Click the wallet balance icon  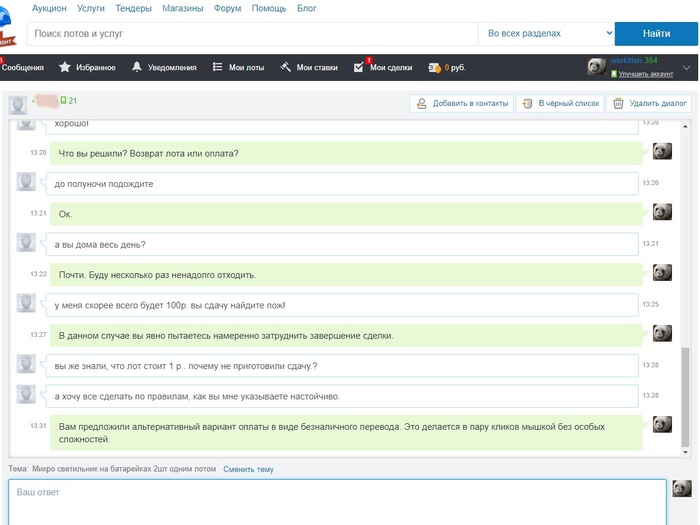(434, 67)
